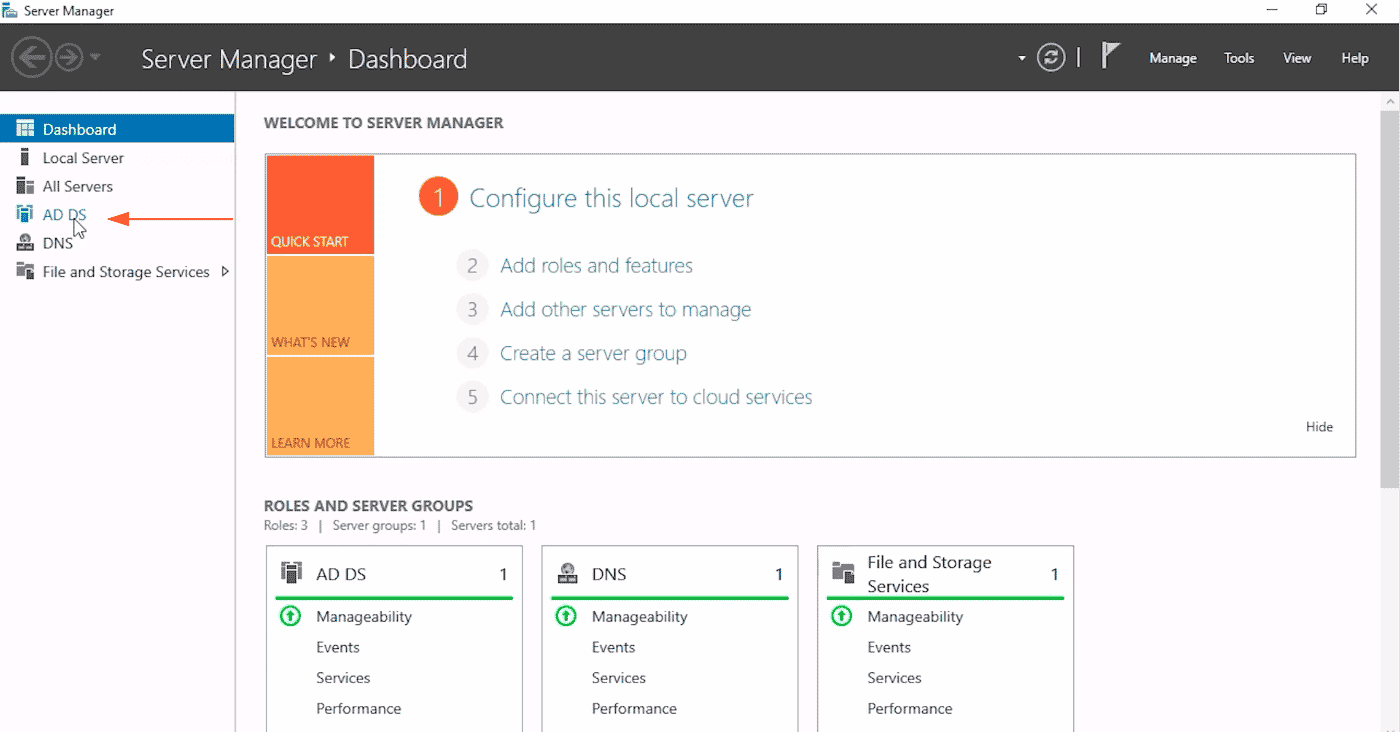Open Local Server from the navigation pane
This screenshot has height=732, width=1400.
[81, 157]
